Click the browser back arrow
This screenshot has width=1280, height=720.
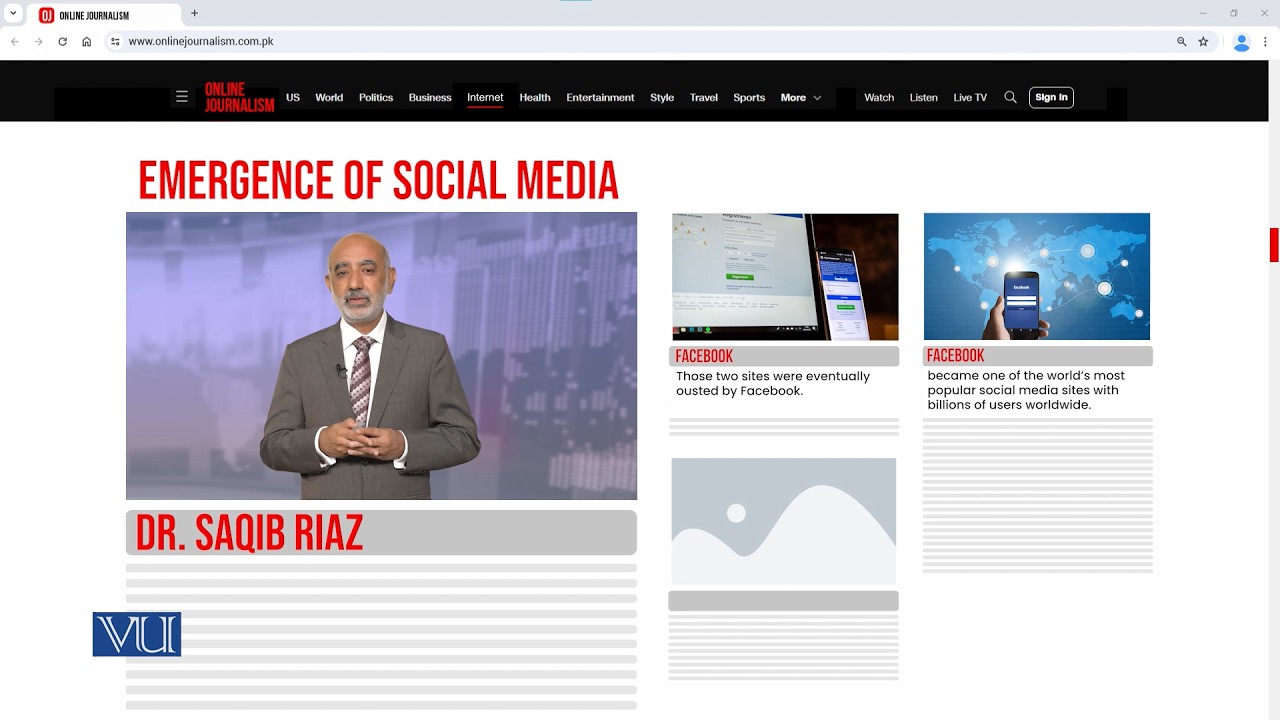point(15,42)
